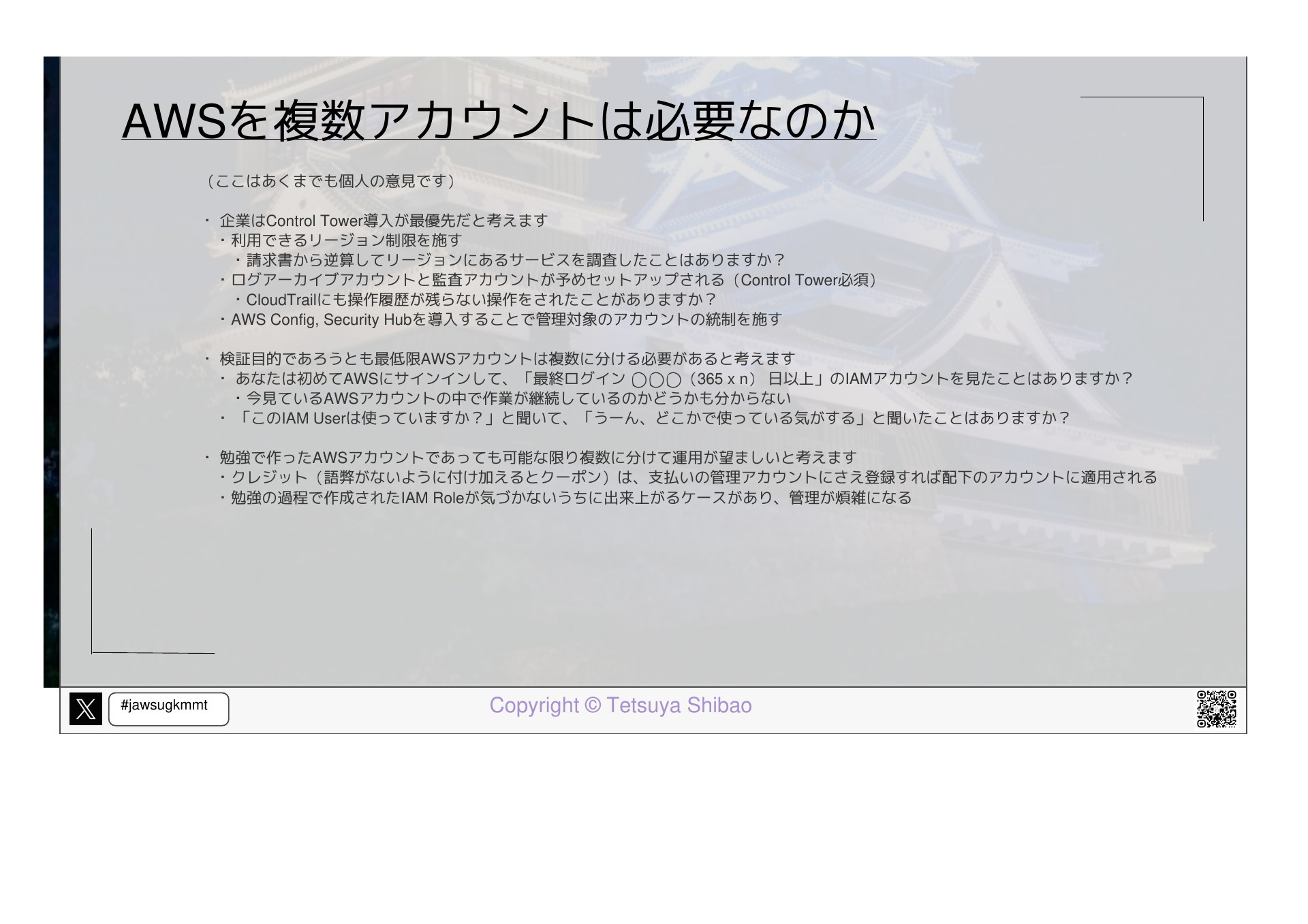Click the line starting with 請求書から逆算して
This screenshot has height=924, width=1308.
coord(510,260)
